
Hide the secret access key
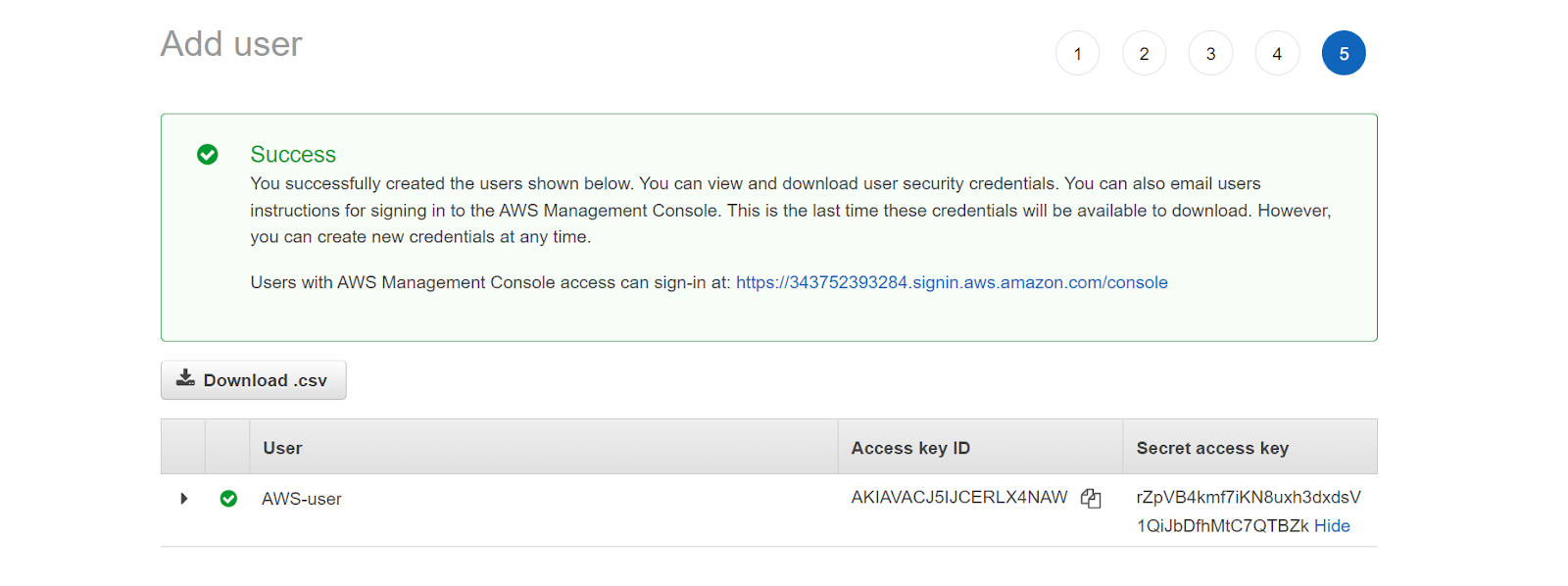(1332, 526)
